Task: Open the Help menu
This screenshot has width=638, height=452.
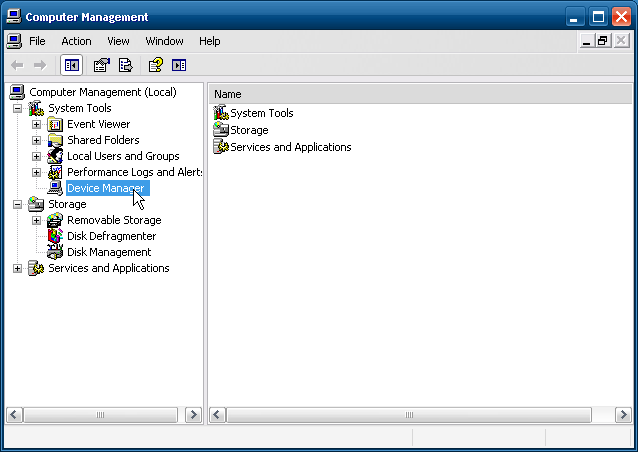Action: [x=210, y=41]
